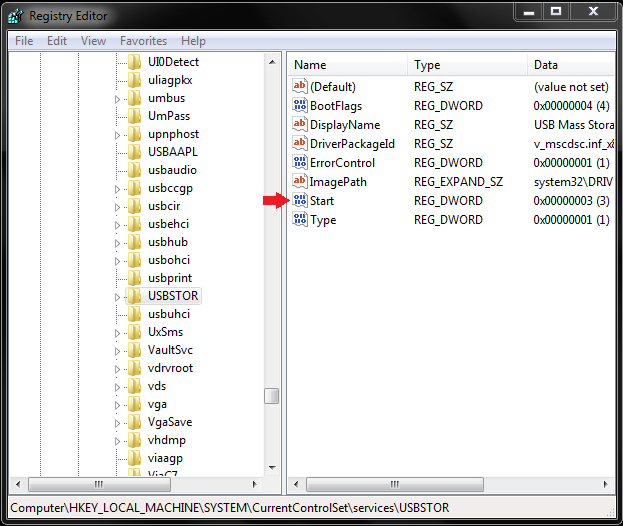Click the UI0Detect folder icon
Viewport: 623px width, 526px height.
134,62
